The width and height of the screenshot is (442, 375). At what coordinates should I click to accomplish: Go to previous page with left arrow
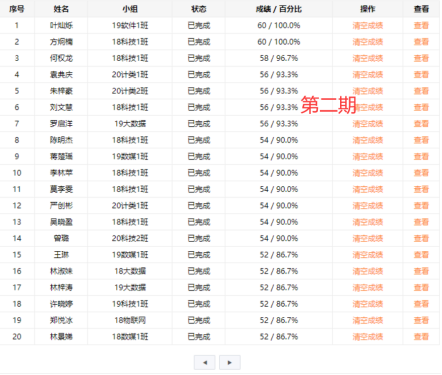[x=205, y=362]
